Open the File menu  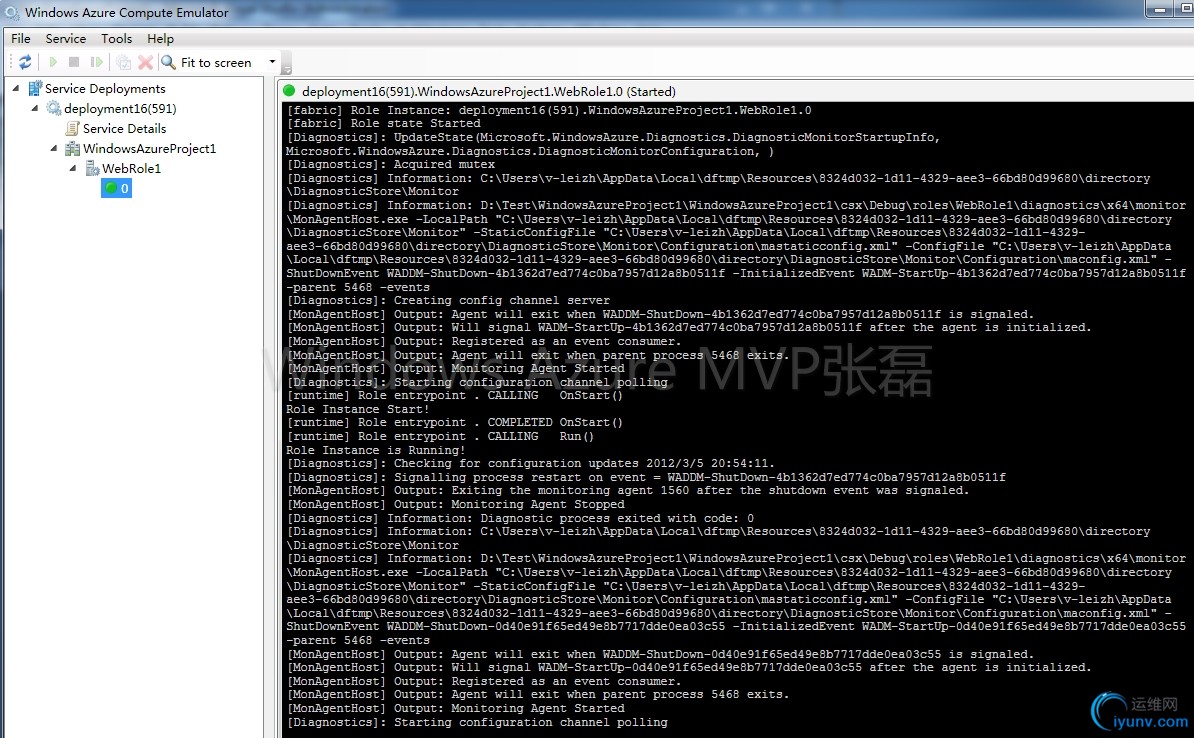(x=21, y=39)
